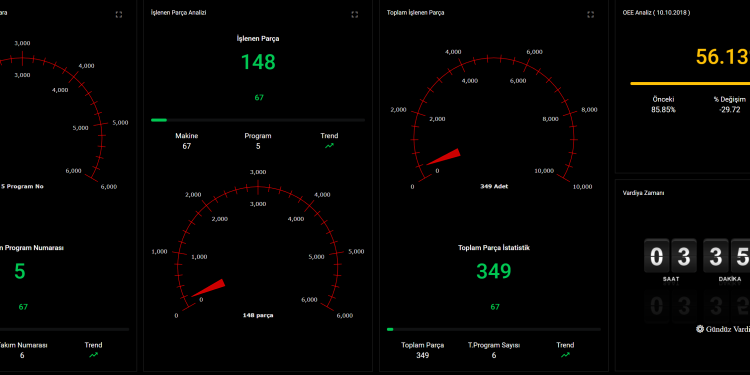Click the large green 5 program number
This screenshot has height=375, width=750.
[x=20, y=271]
